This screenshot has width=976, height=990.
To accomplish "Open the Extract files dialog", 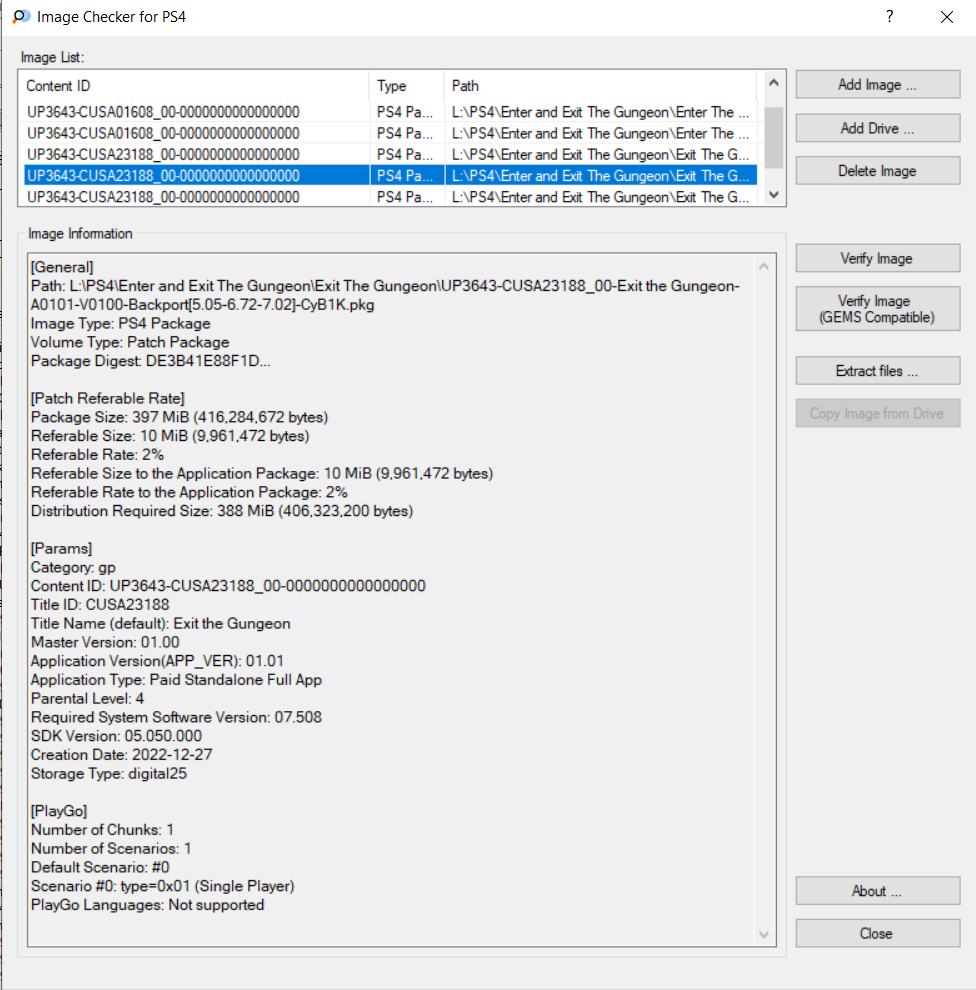I will (x=877, y=371).
